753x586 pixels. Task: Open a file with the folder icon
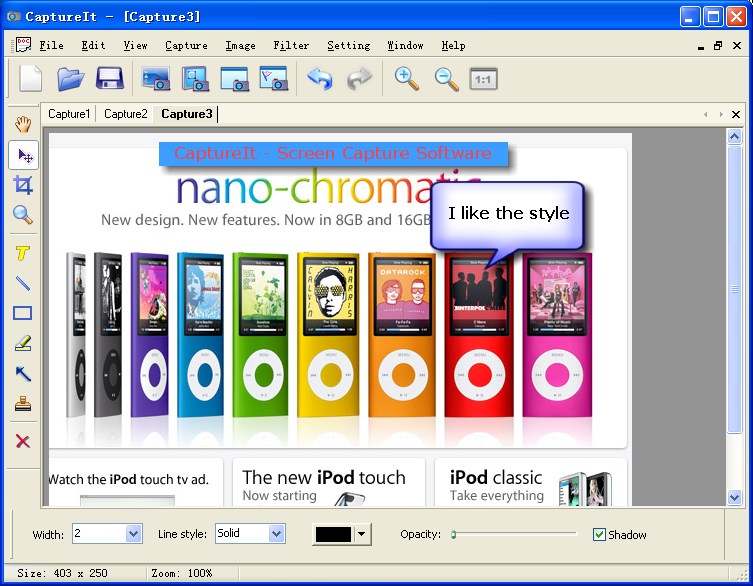70,78
